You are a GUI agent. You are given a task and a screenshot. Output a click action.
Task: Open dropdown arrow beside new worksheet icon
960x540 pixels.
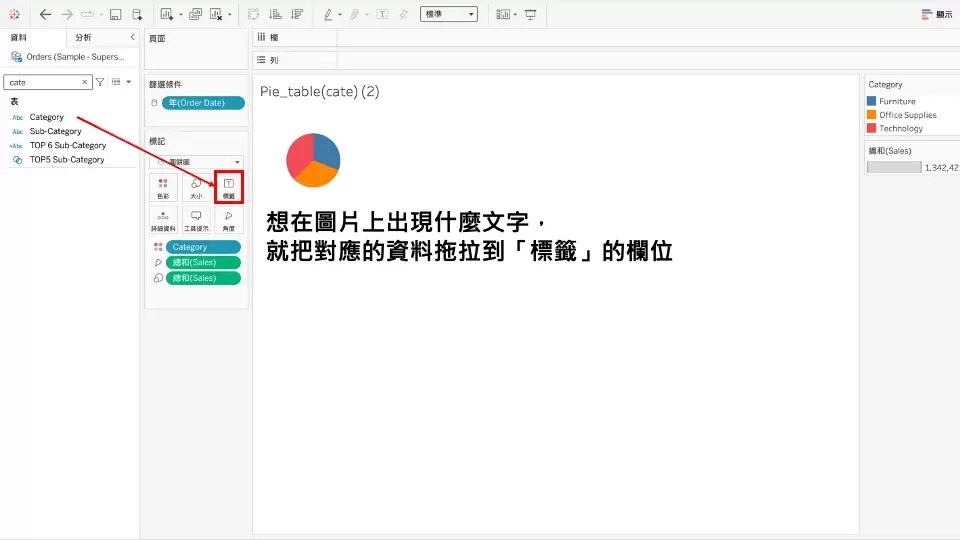[x=181, y=15]
